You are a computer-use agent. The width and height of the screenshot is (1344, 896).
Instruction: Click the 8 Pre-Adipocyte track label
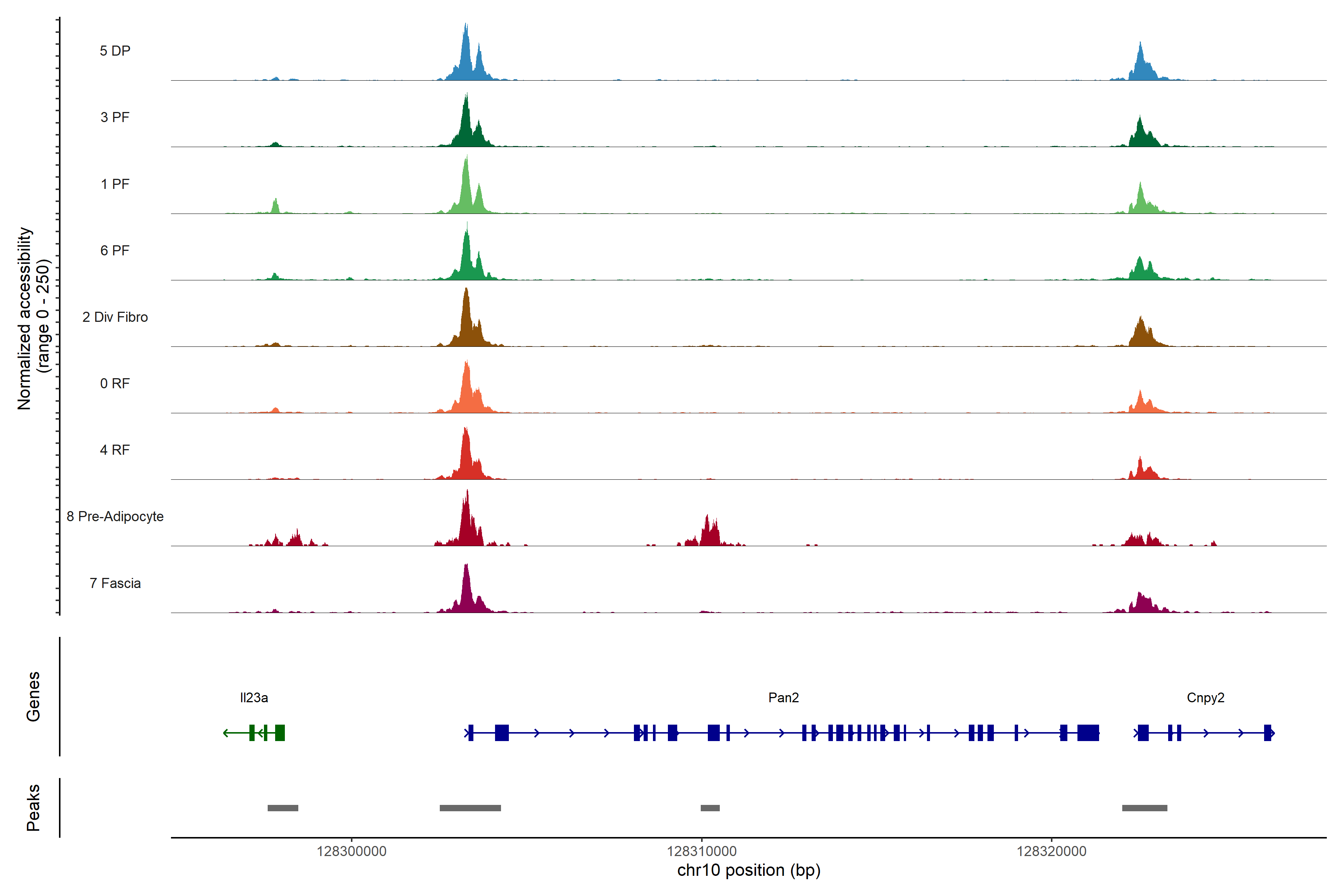click(115, 516)
